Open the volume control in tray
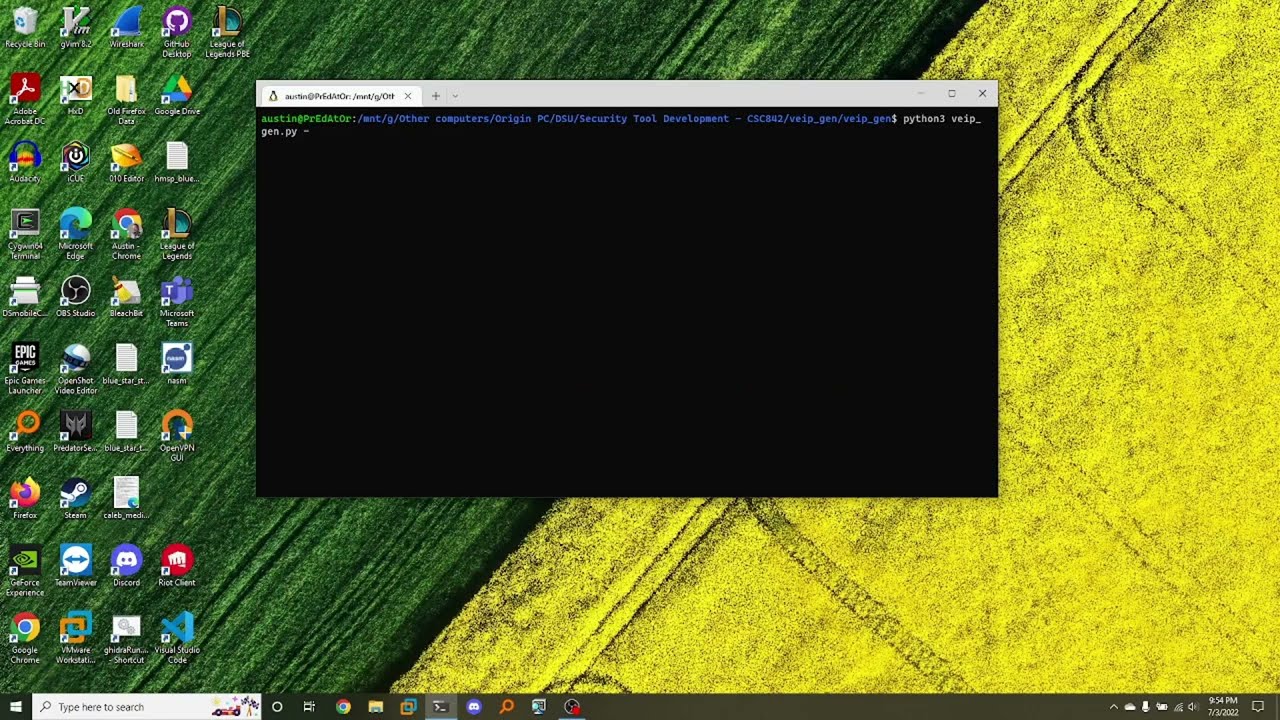Screen dimensions: 1280x720 (1192, 707)
